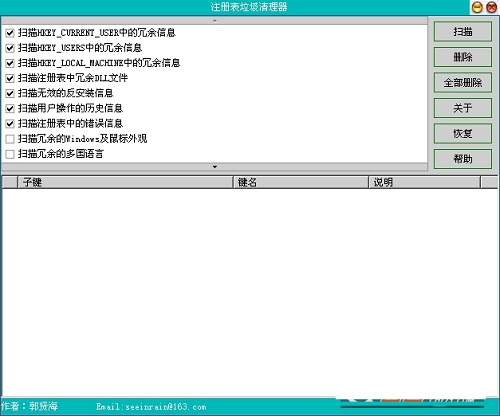Sort by the 子键 column header
500x416 pixels.
(125, 182)
